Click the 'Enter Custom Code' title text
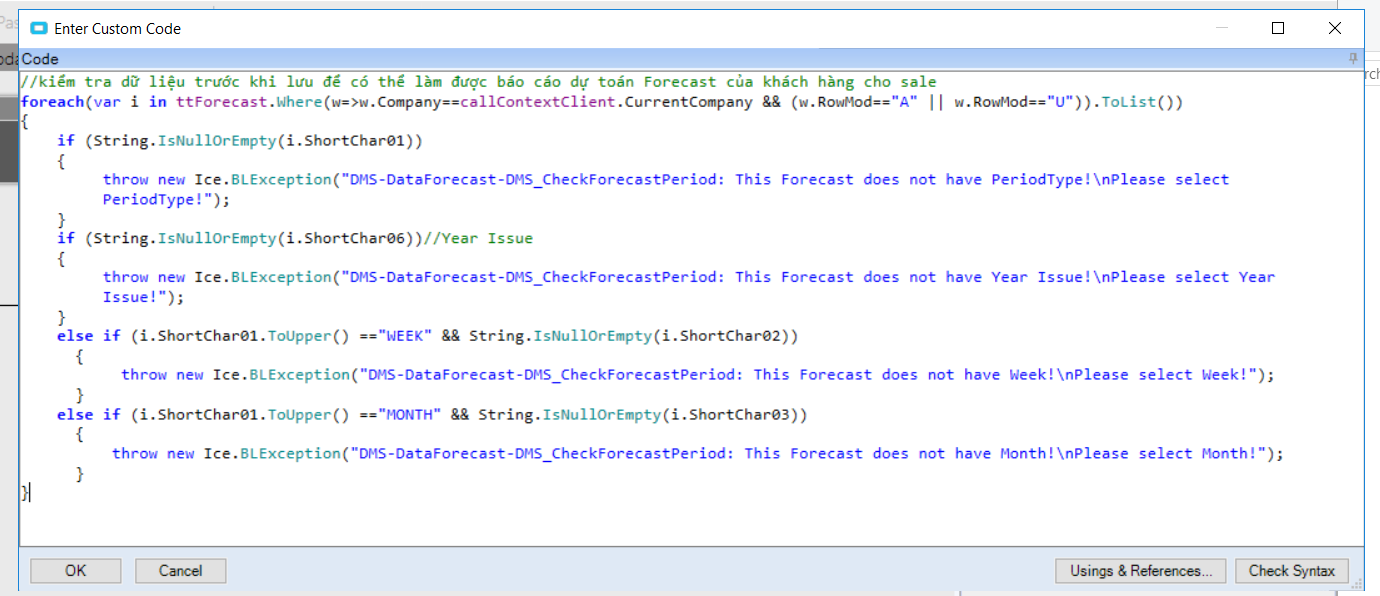1380x596 pixels. [118, 29]
